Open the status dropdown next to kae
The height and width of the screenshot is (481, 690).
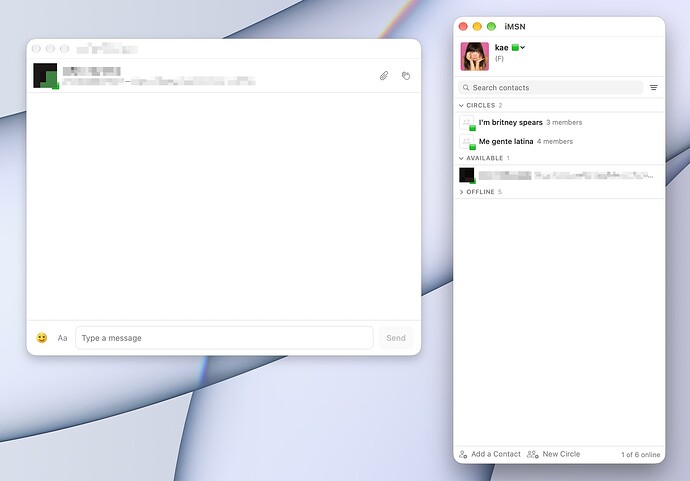point(518,48)
